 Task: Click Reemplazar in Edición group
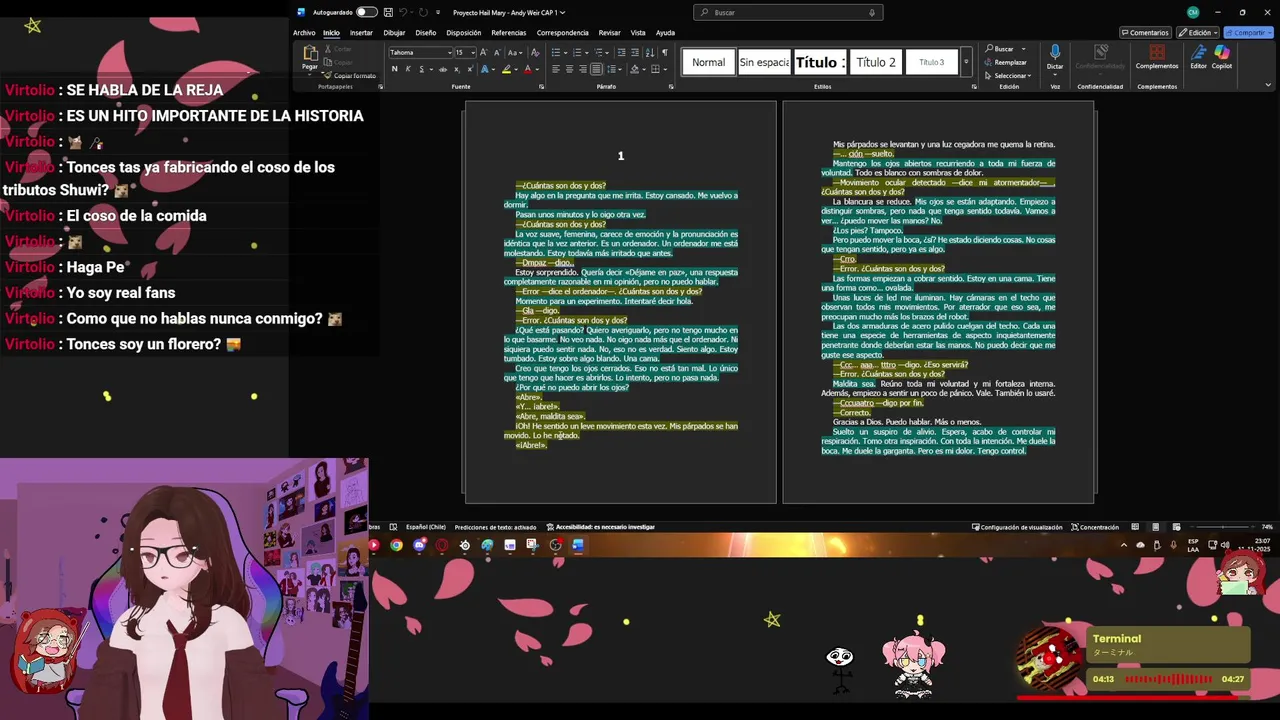click(x=1006, y=62)
